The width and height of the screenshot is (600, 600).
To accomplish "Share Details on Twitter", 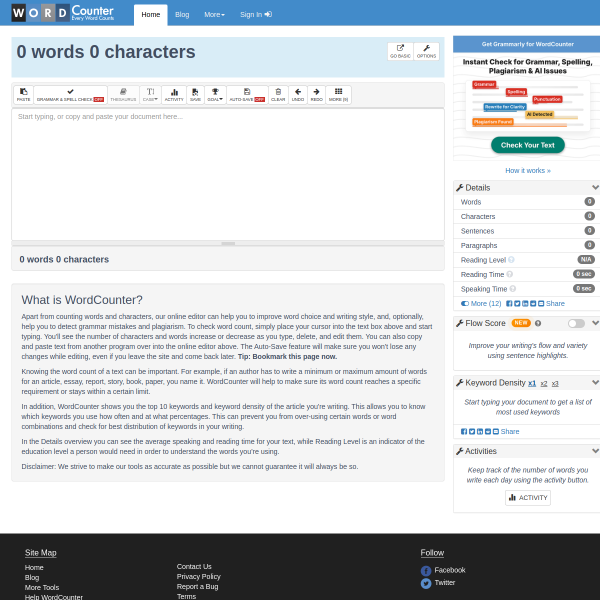I will [x=517, y=303].
